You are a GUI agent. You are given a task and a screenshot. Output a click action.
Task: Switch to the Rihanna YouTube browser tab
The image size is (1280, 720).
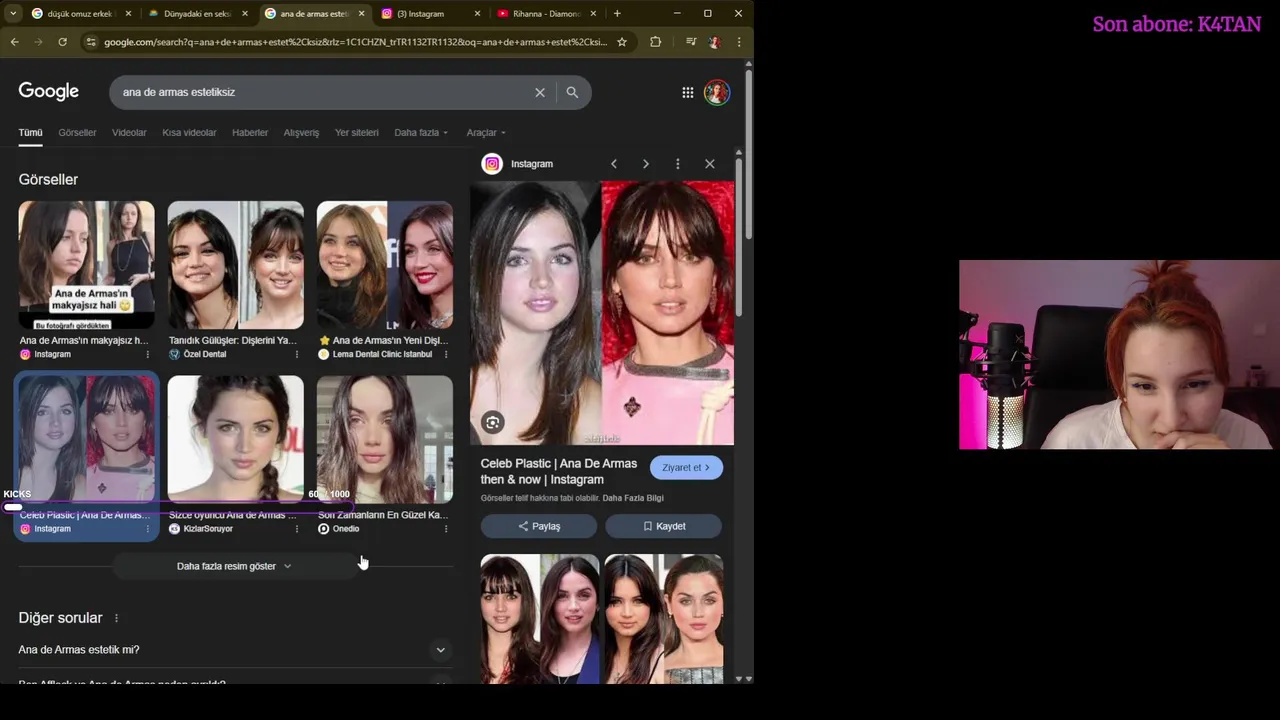pyautogui.click(x=546, y=14)
